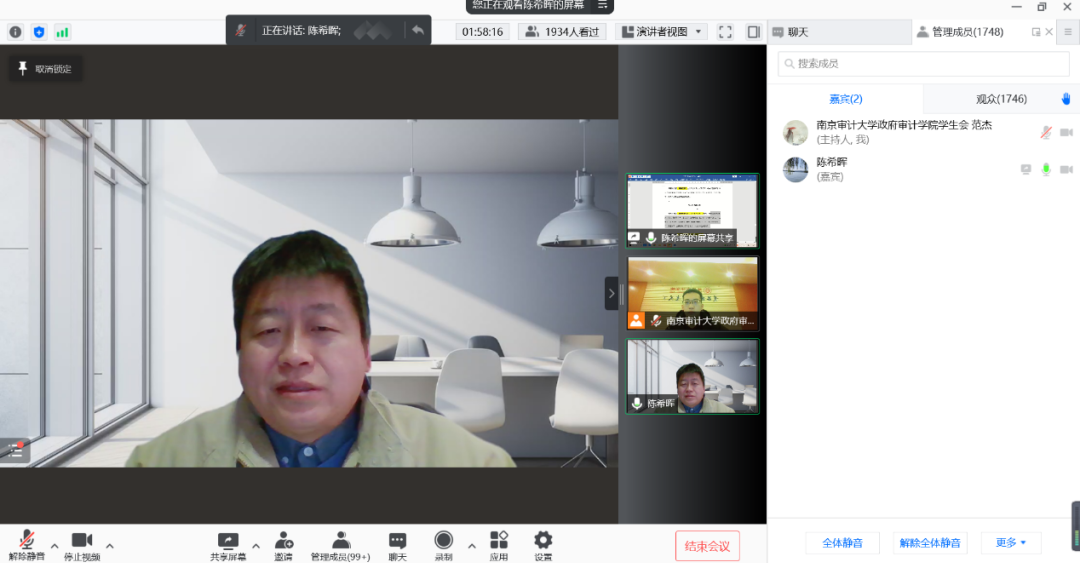Collapse the thumbnail strip with arrow chevron
The image size is (1080, 563).
pos(612,294)
